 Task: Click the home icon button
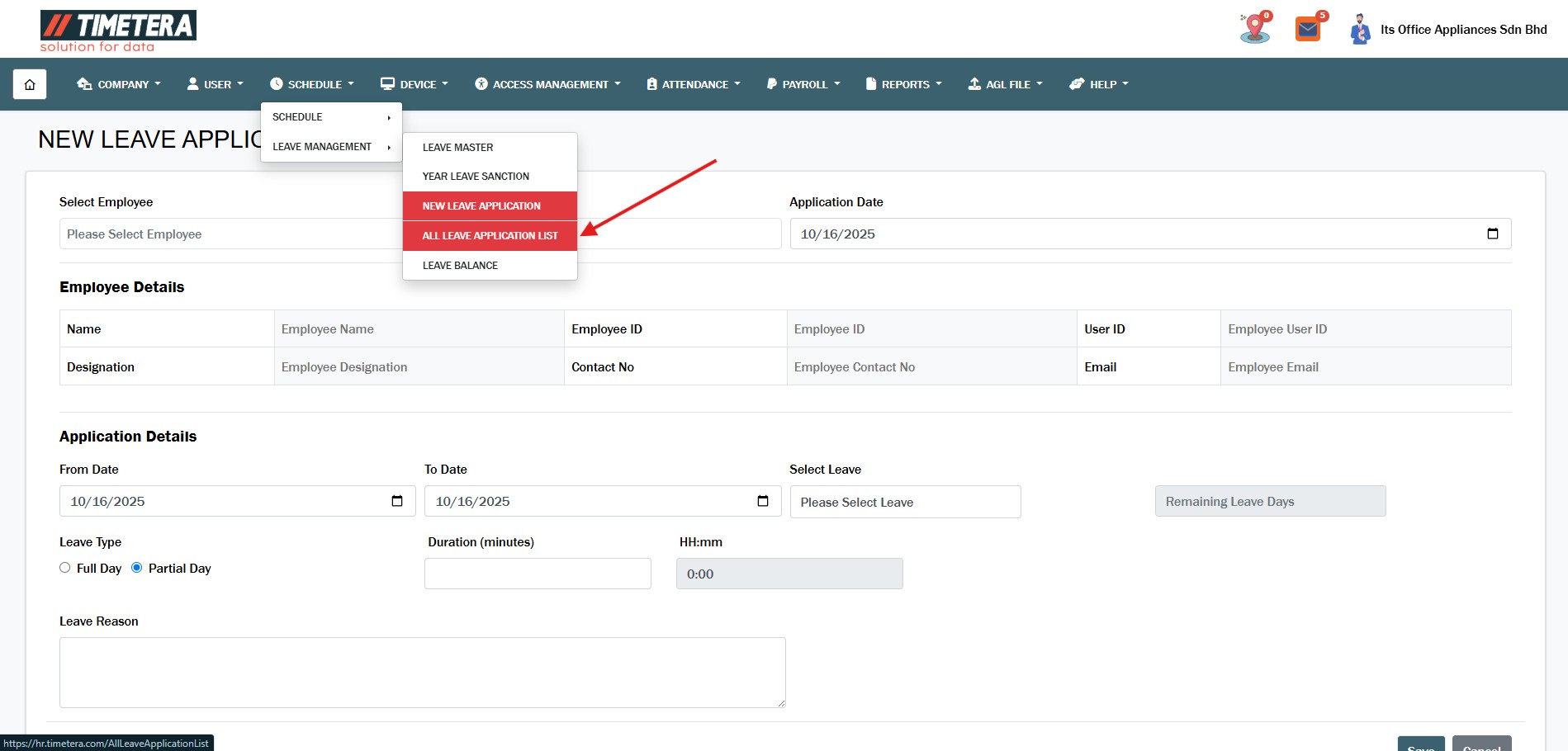tap(30, 84)
